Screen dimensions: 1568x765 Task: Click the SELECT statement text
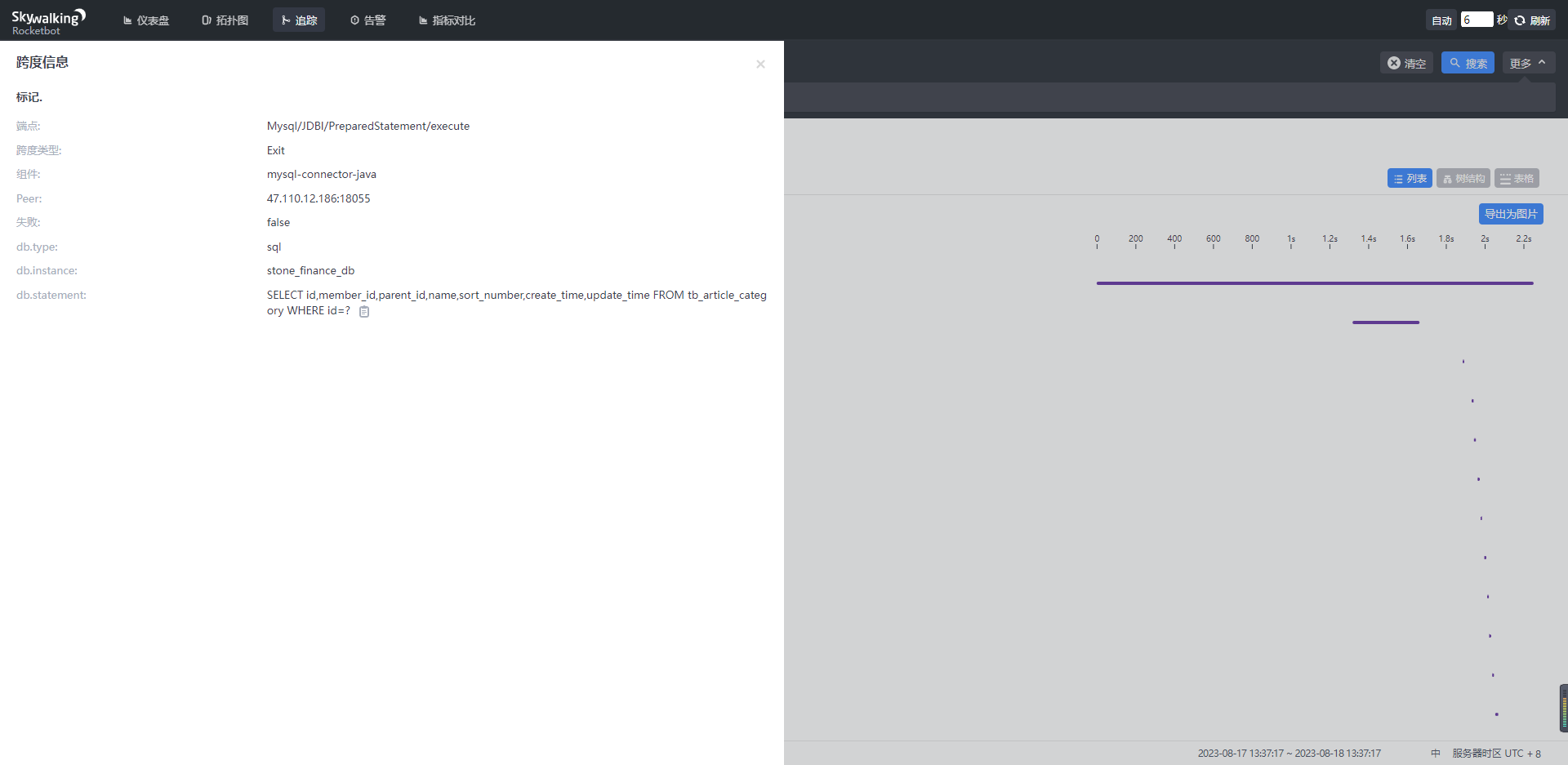[x=516, y=303]
